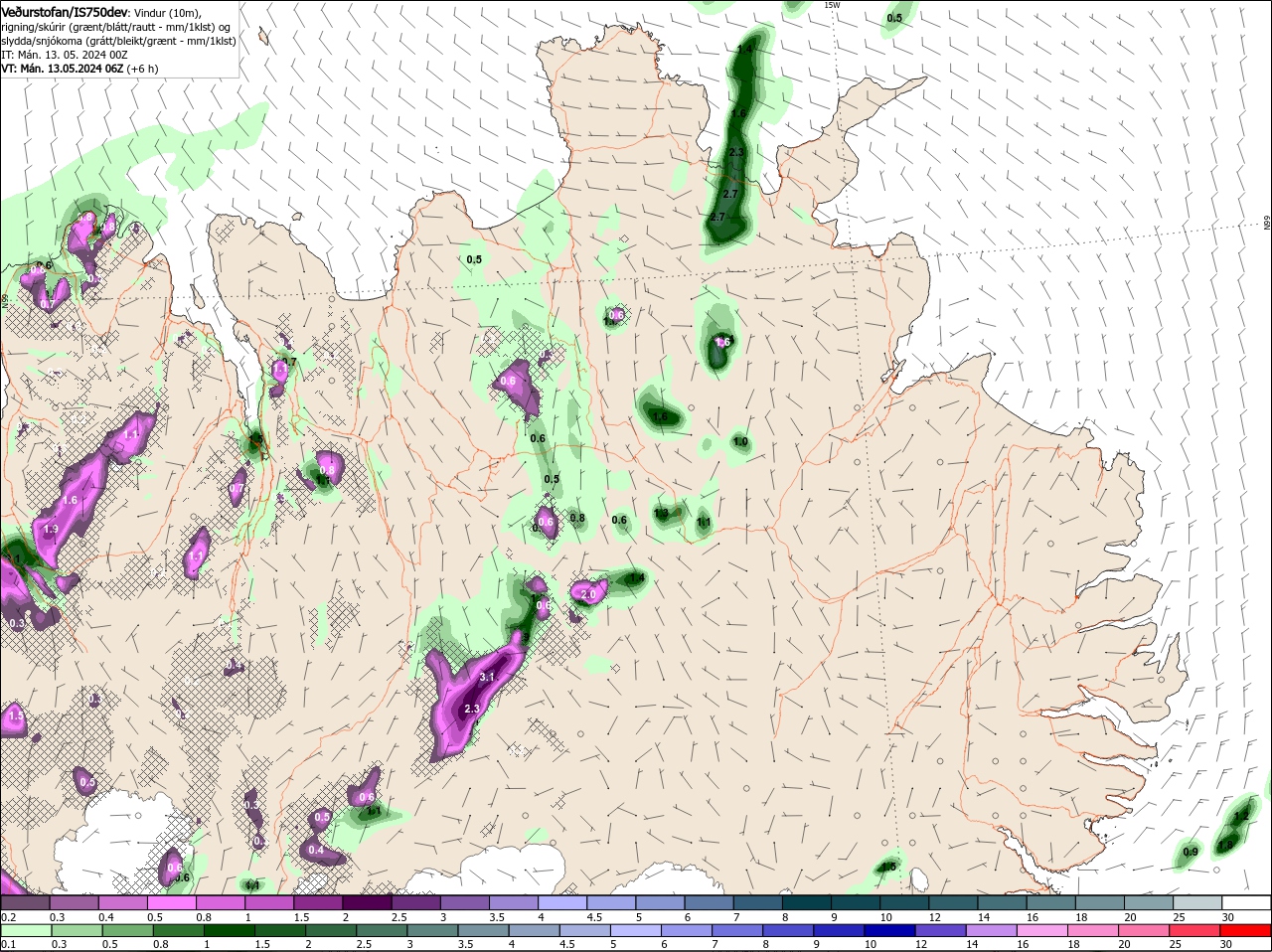The image size is (1272, 952).
Task: Click the '15W' longitude label at top
Action: (832, 5)
